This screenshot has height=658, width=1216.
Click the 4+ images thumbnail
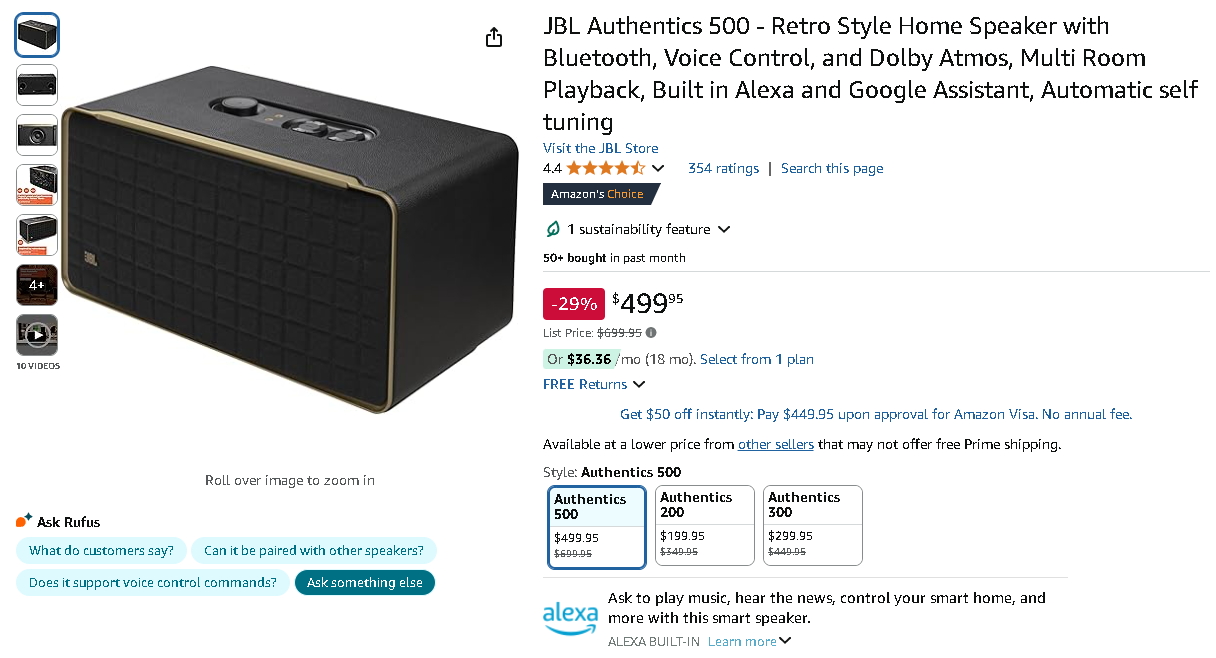[x=37, y=285]
